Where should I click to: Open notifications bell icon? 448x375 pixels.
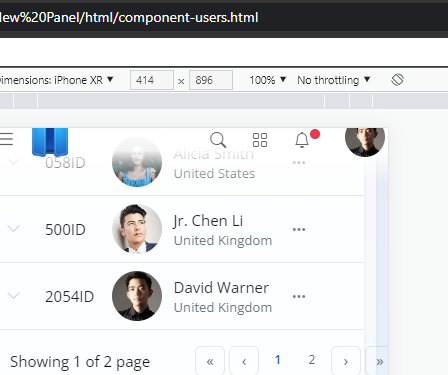(302, 140)
